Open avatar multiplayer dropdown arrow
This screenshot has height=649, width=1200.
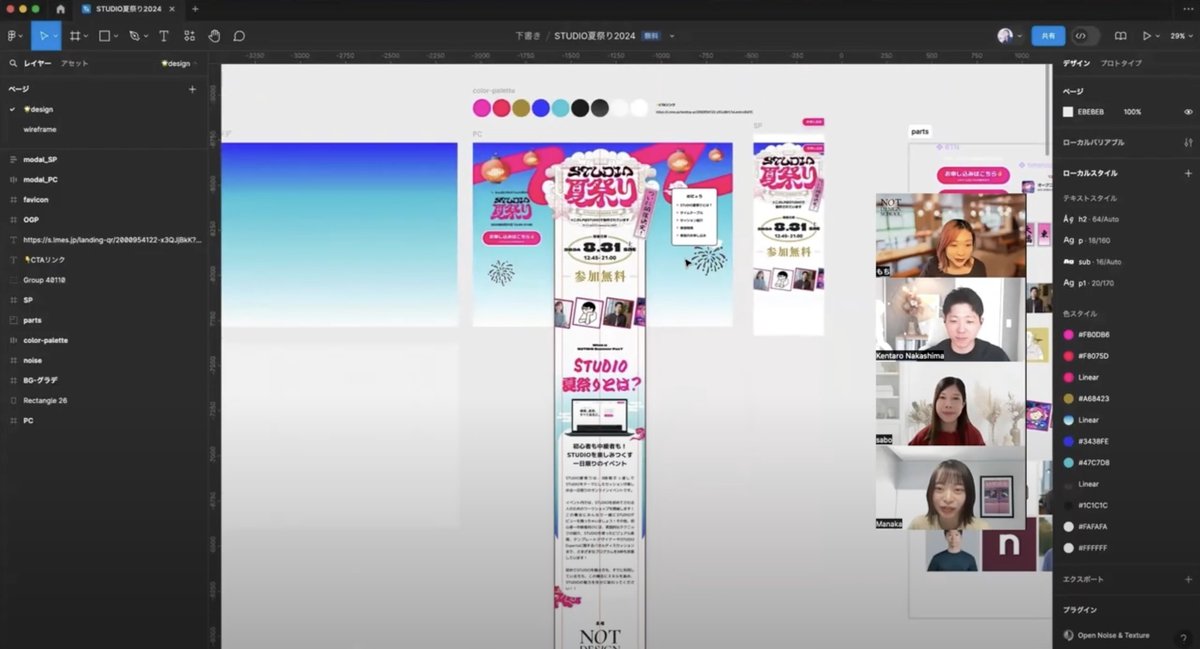tap(1019, 36)
